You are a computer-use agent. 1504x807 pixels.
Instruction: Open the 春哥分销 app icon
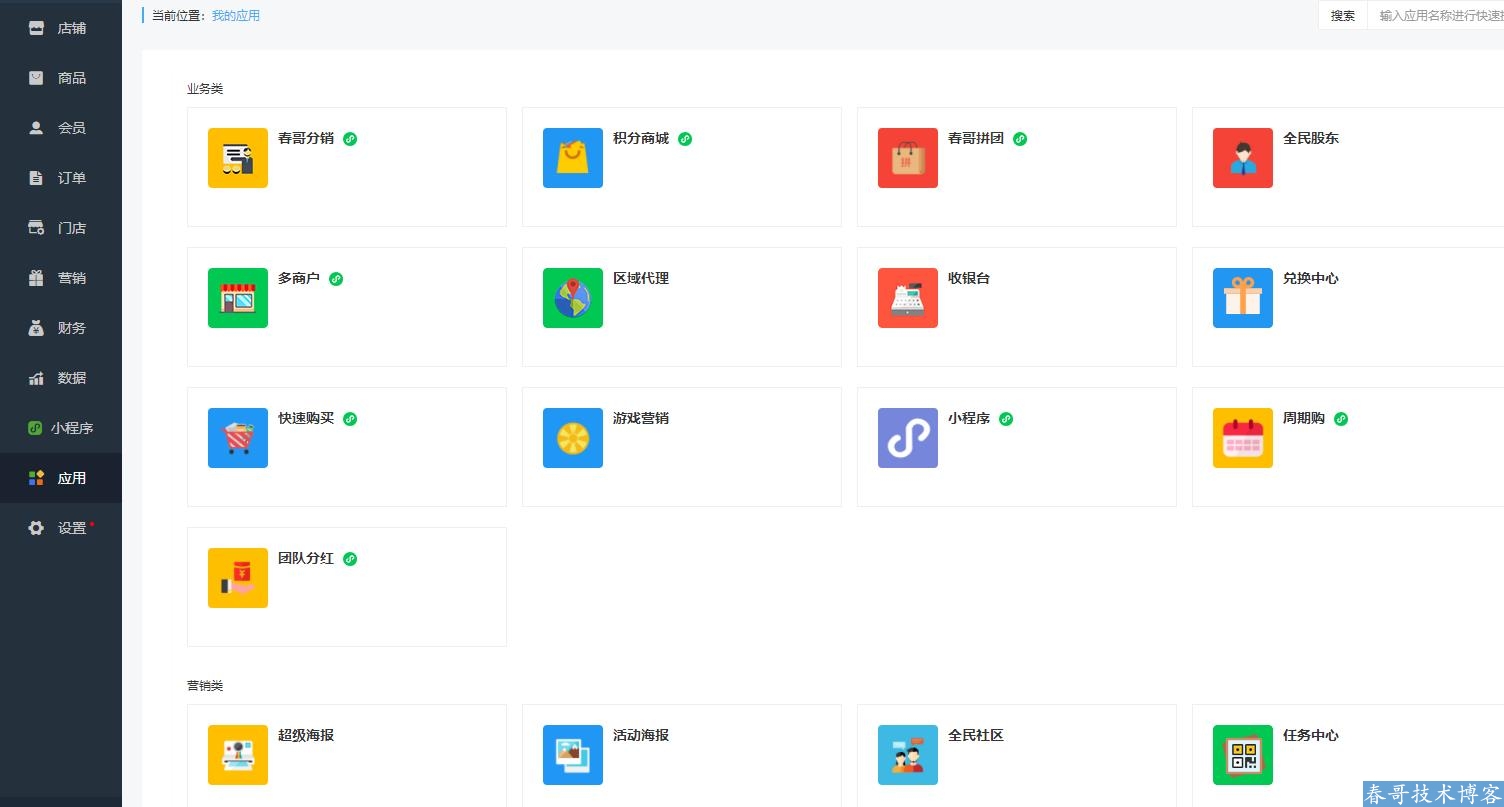[238, 158]
